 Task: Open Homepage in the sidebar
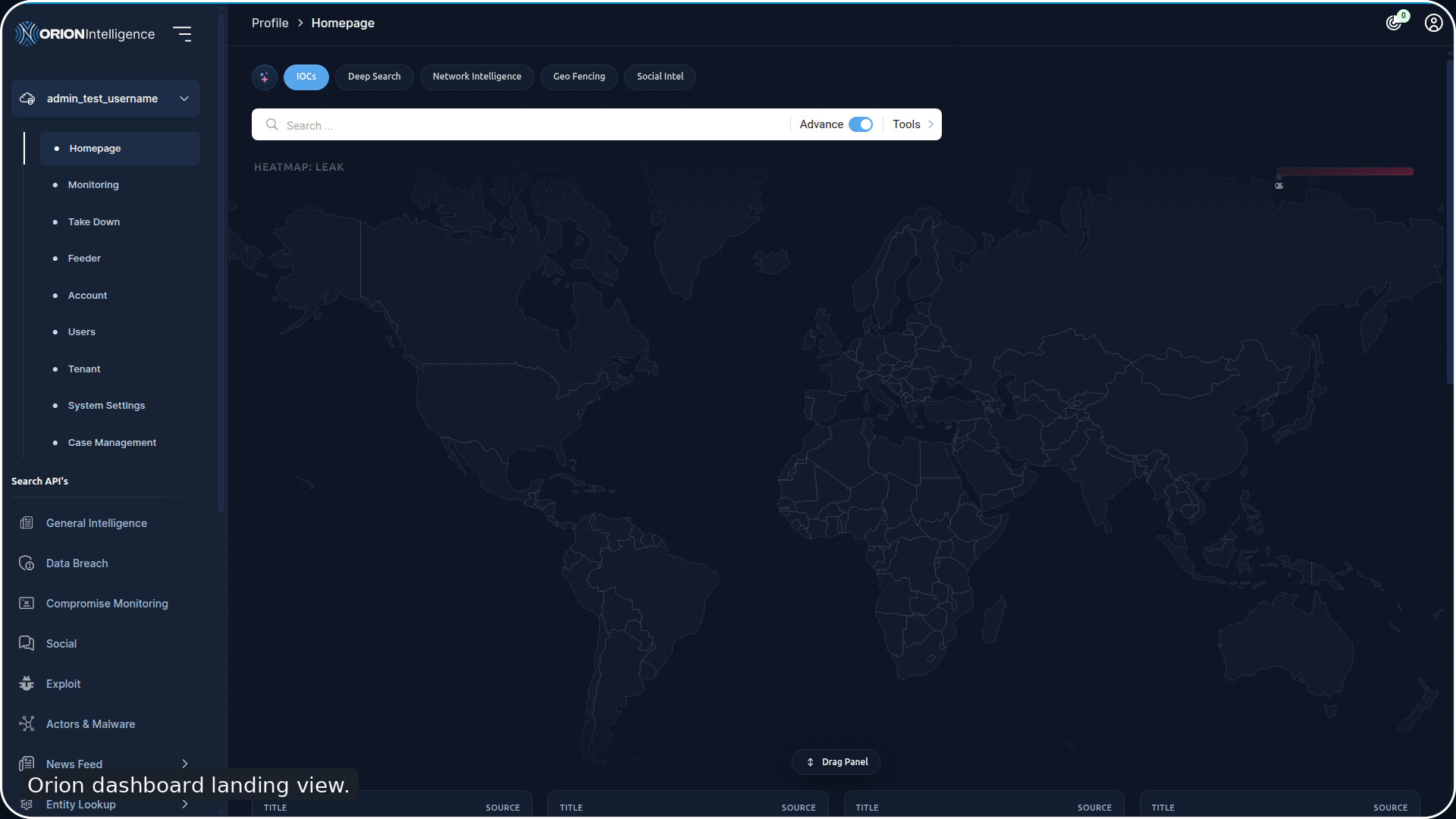click(x=120, y=149)
